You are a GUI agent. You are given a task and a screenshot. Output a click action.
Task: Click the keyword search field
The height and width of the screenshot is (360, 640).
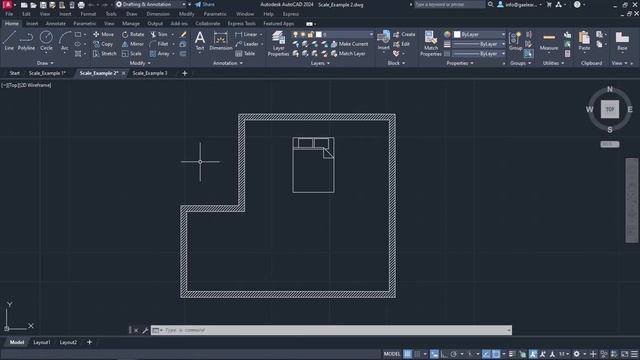click(x=450, y=4)
